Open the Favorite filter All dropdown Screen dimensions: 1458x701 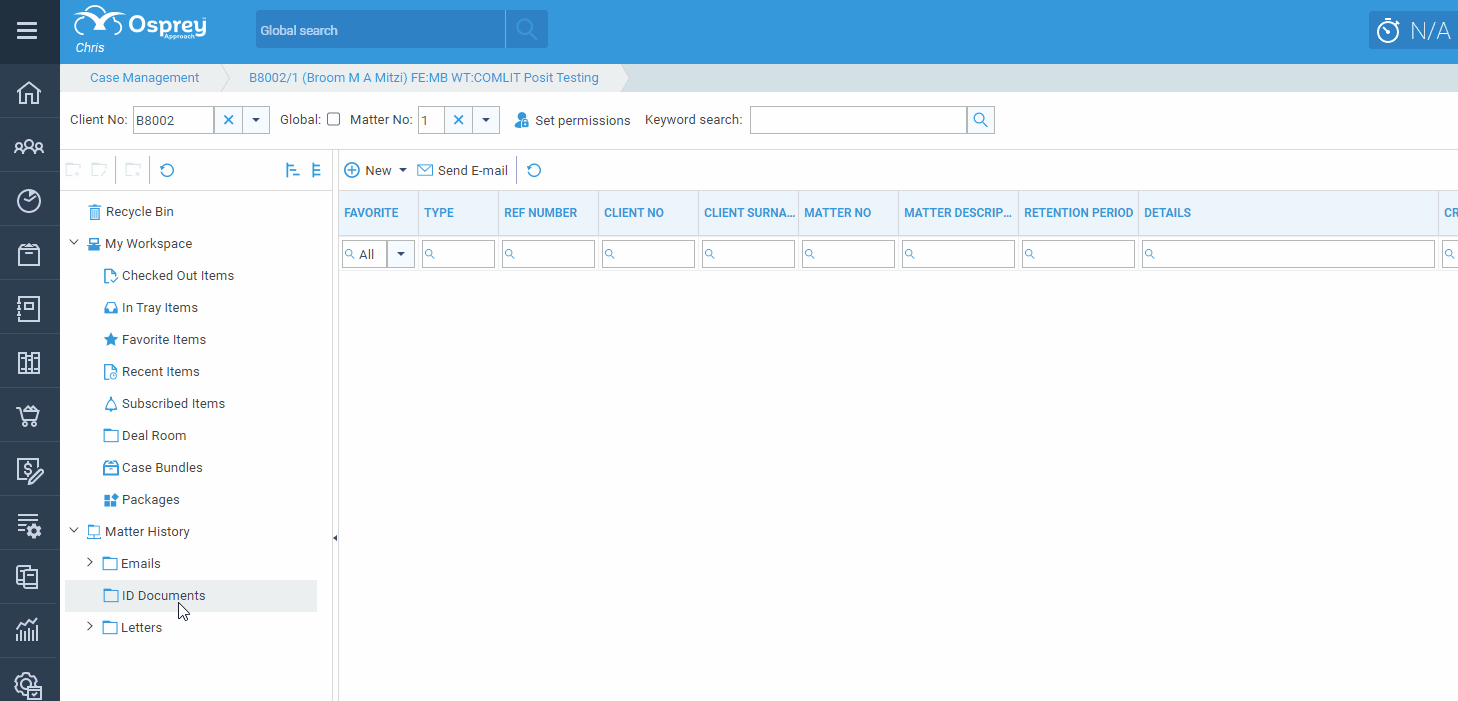(401, 254)
